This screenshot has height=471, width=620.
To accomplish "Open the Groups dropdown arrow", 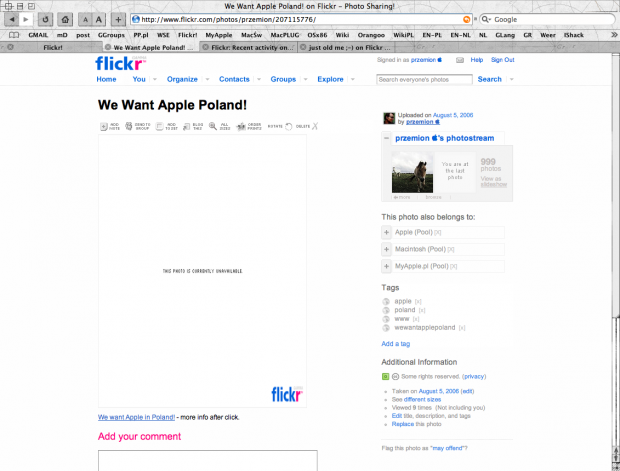I will click(305, 79).
